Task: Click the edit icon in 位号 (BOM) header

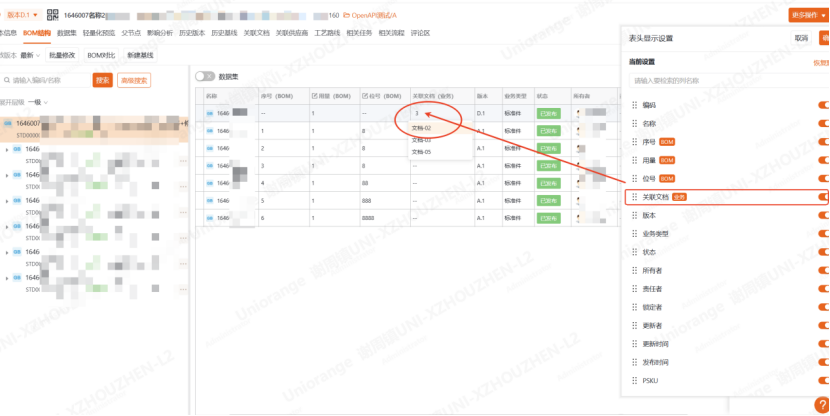Action: tap(365, 95)
